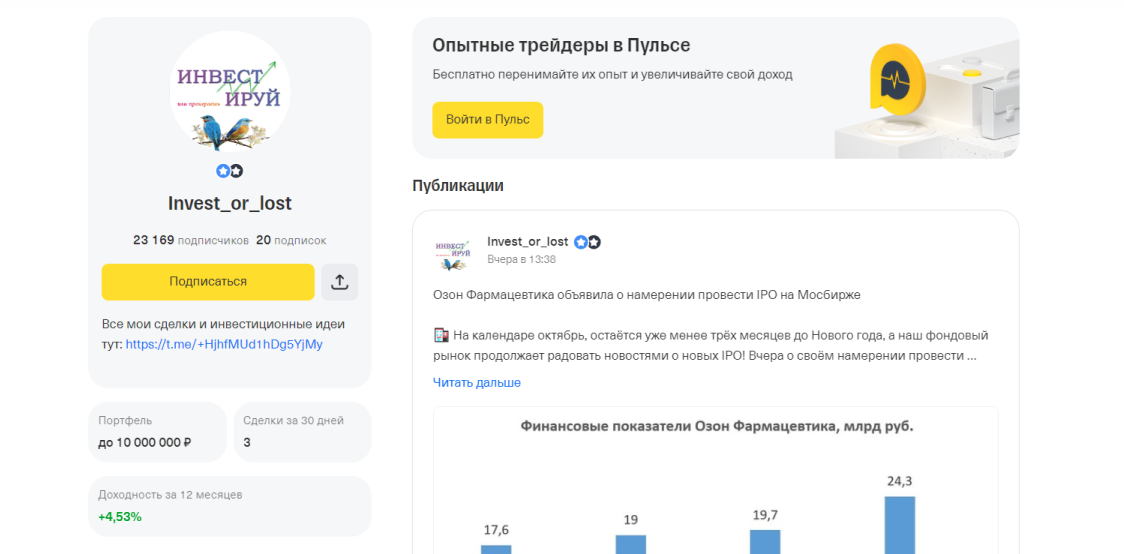
Task: Click the yellow Pulse logo illustration in banner
Action: (x=897, y=79)
